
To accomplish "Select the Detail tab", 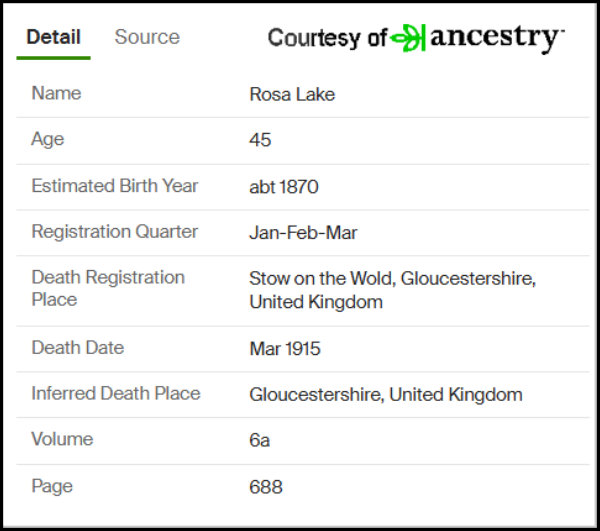I will (x=53, y=37).
